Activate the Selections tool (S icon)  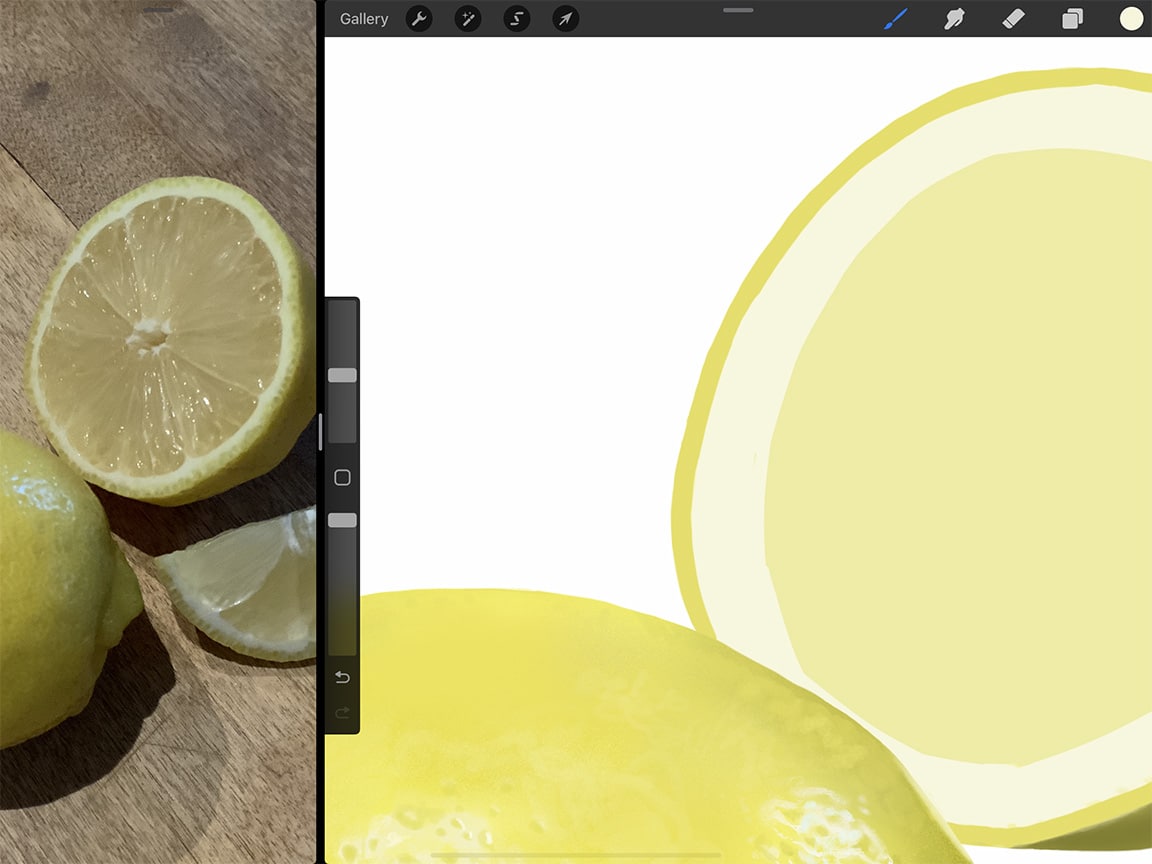pos(516,18)
